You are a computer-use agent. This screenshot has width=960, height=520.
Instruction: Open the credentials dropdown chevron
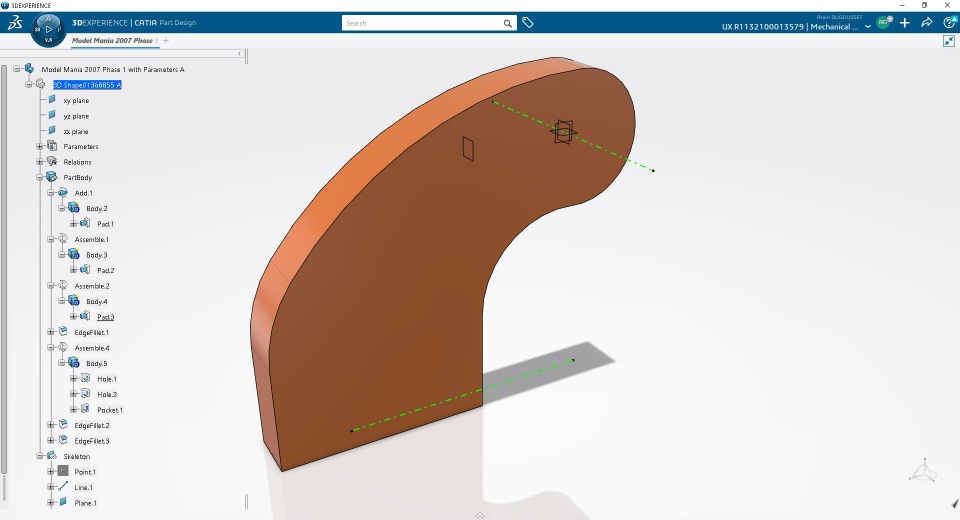[x=868, y=27]
